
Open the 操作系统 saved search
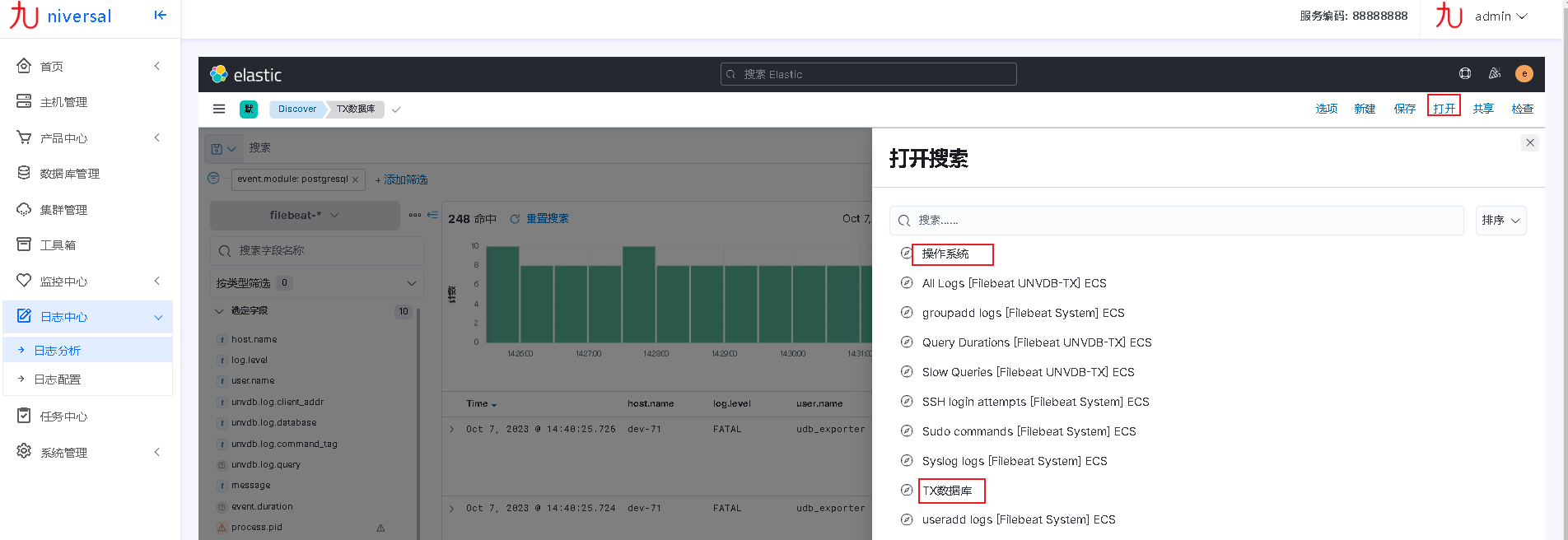(945, 254)
